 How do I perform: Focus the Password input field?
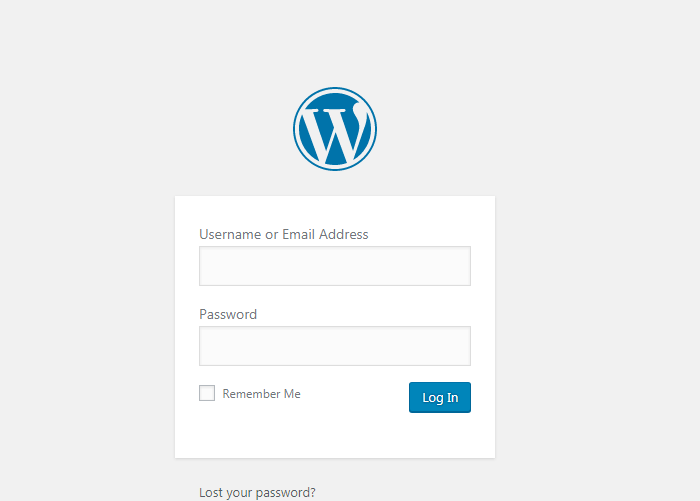(x=335, y=346)
